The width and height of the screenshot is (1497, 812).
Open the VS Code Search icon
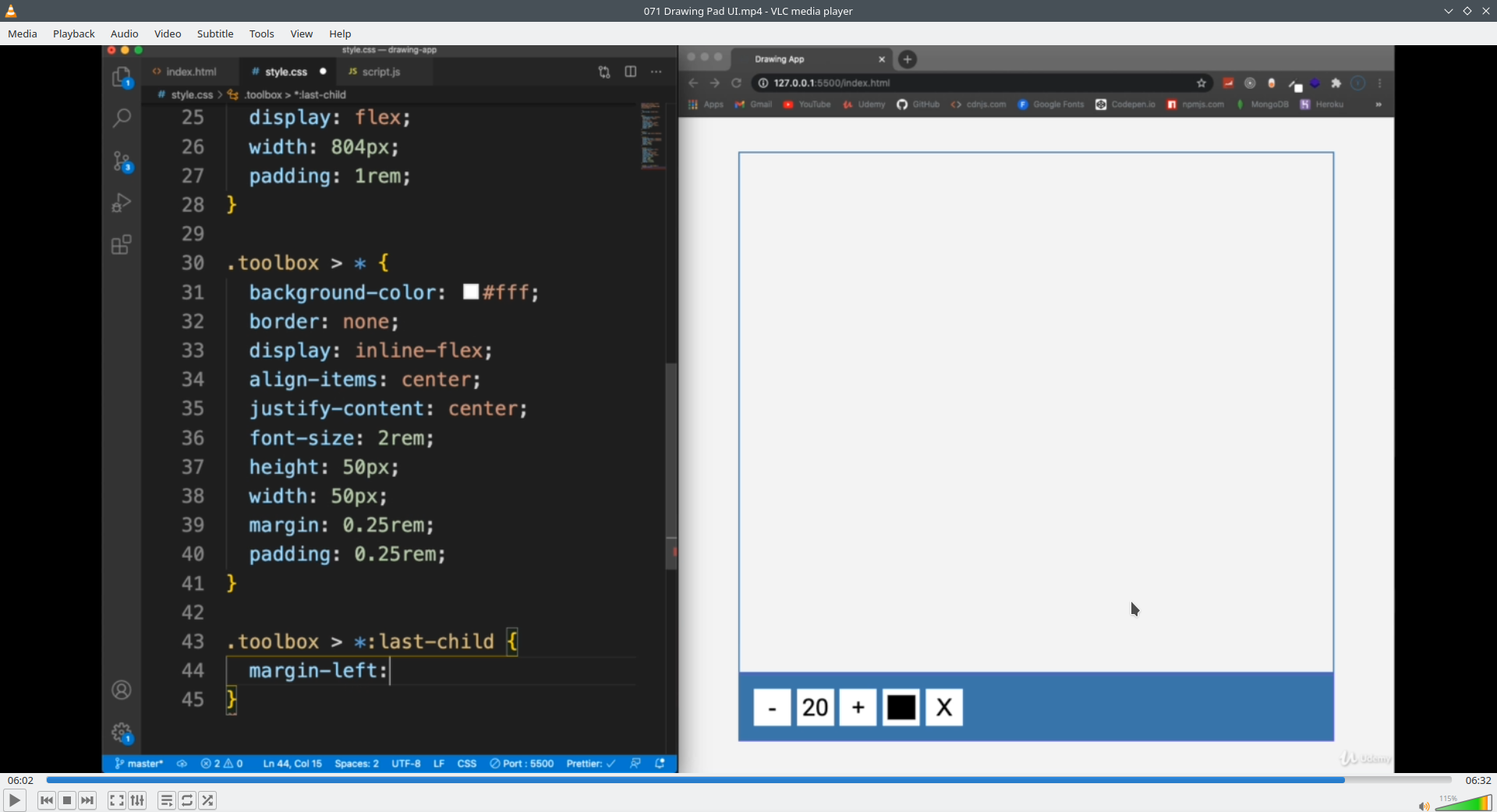click(x=122, y=118)
